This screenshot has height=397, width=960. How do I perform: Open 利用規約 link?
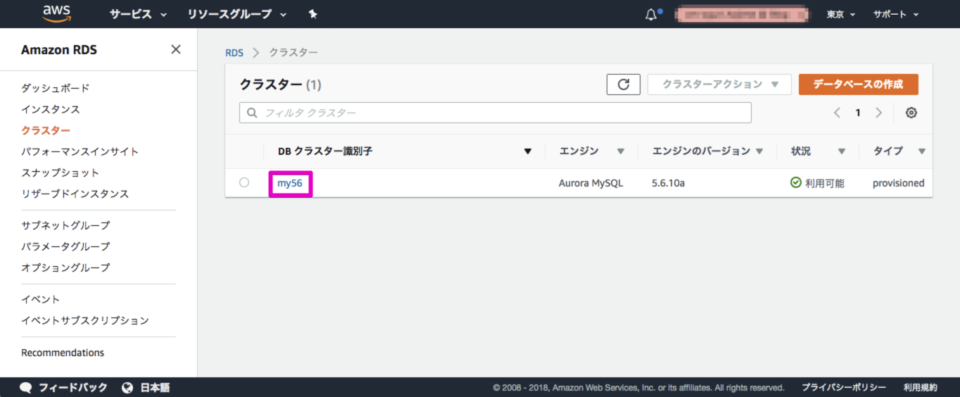point(920,388)
